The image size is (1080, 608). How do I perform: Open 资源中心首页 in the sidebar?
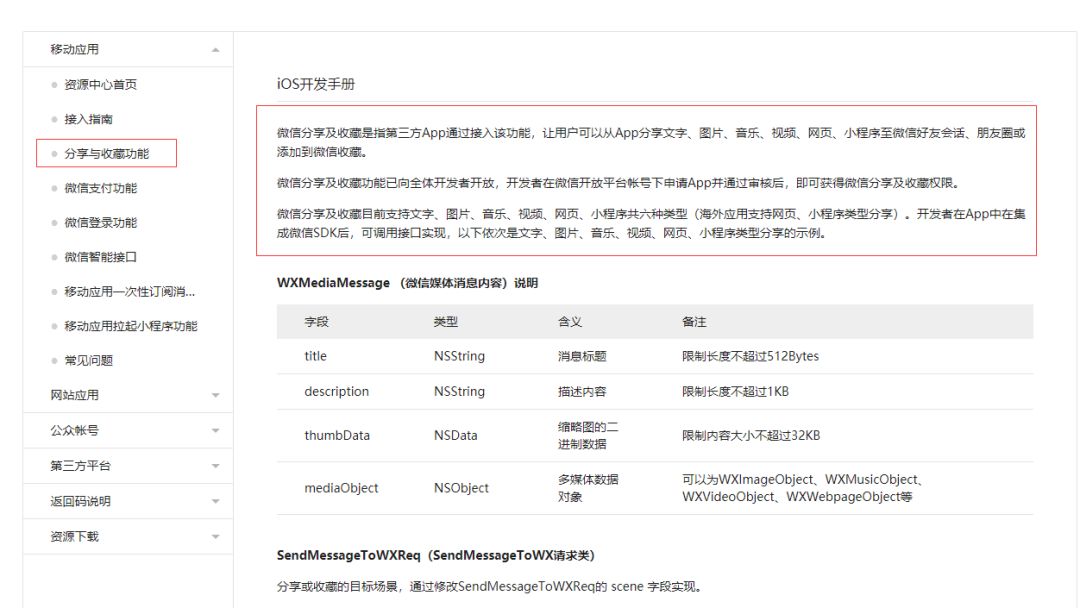tap(101, 85)
